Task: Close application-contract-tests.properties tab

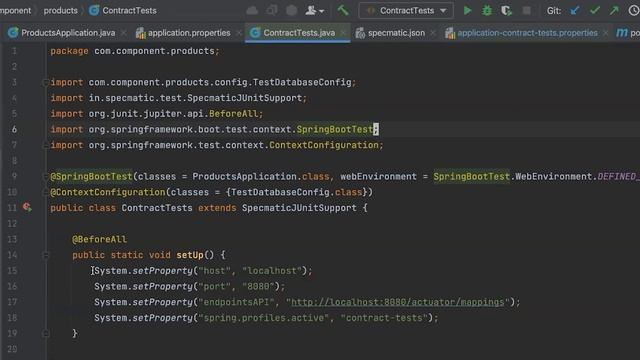Action: click(606, 33)
